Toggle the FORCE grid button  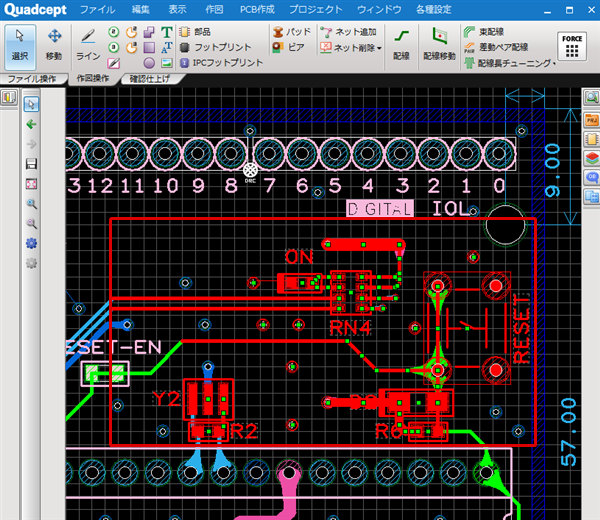pos(572,46)
